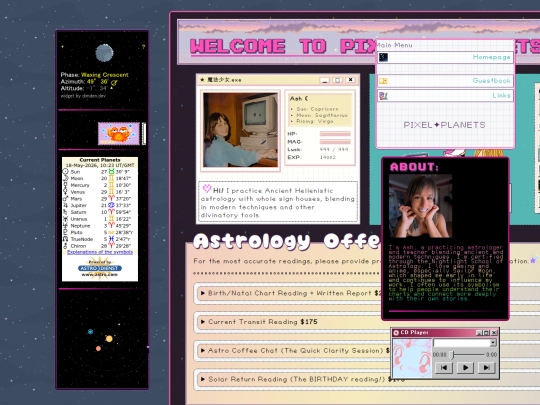This screenshot has width=540, height=405.
Task: Click the Pisces sign glyph in TrueNode row
Action: [111, 239]
